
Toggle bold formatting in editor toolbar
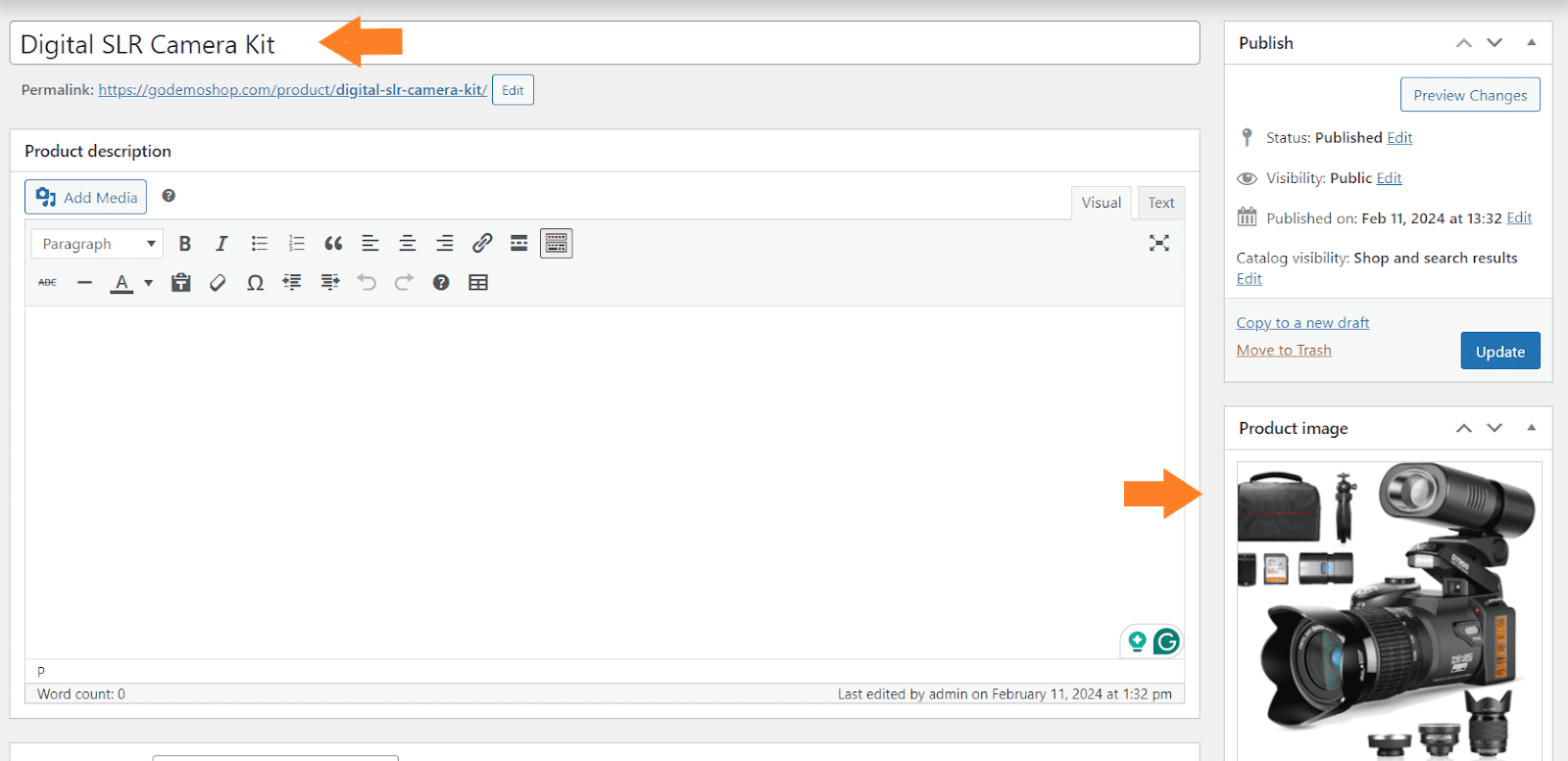pyautogui.click(x=184, y=243)
